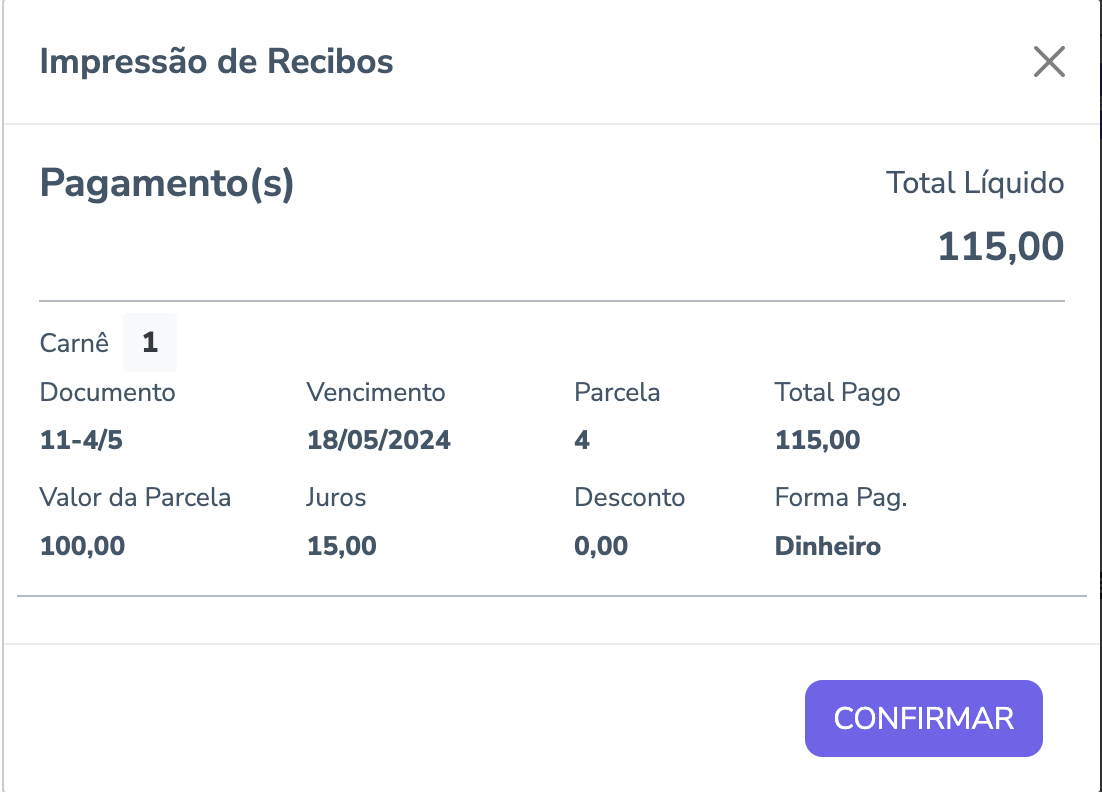Select the installment value 100,00
This screenshot has width=1102, height=792.
82,546
